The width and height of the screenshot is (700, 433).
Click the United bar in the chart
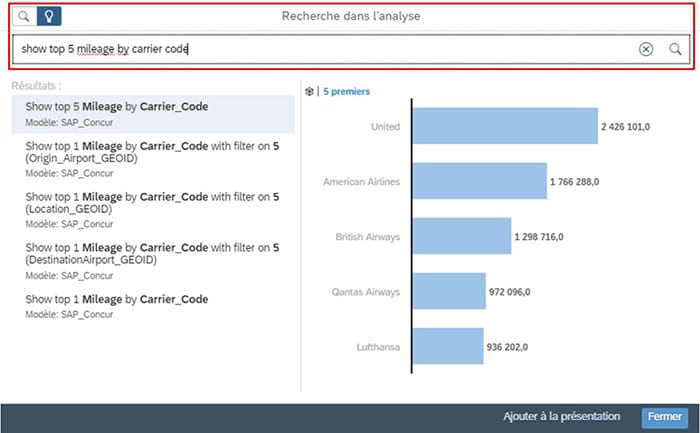505,126
